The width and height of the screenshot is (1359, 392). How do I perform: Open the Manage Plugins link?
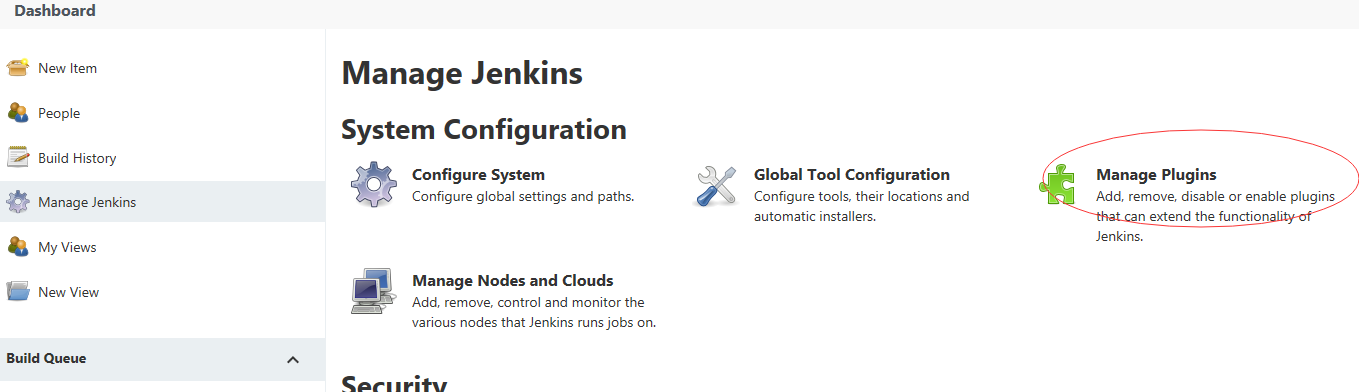click(1156, 174)
